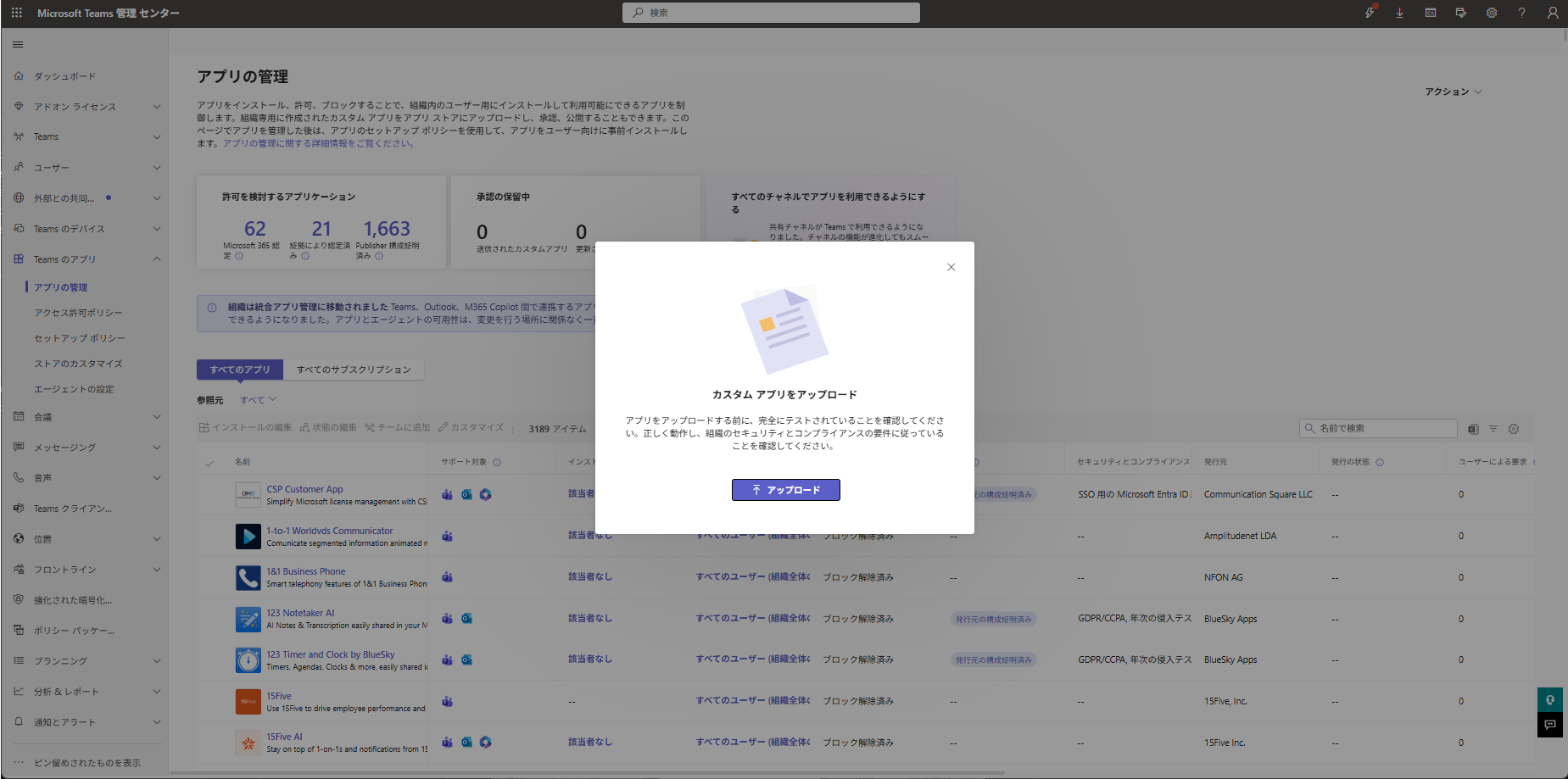Click the download arrow icon in header
Viewport: 1568px width, 779px height.
click(1400, 13)
